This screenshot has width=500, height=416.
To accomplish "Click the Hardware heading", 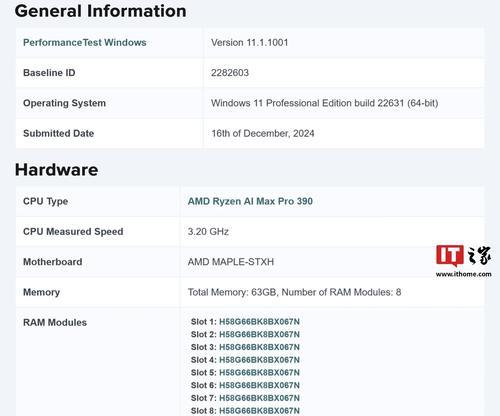I will point(56,170).
